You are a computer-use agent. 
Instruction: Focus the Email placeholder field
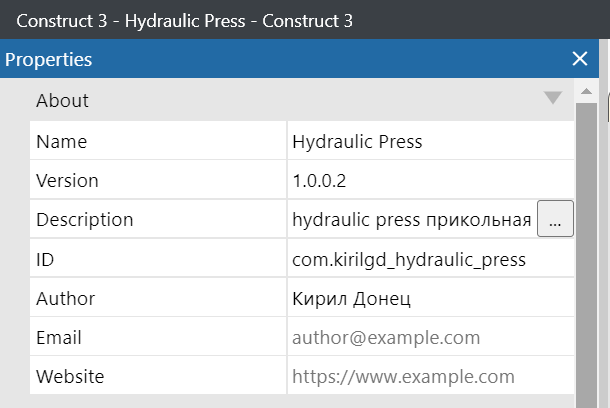[x=431, y=336]
